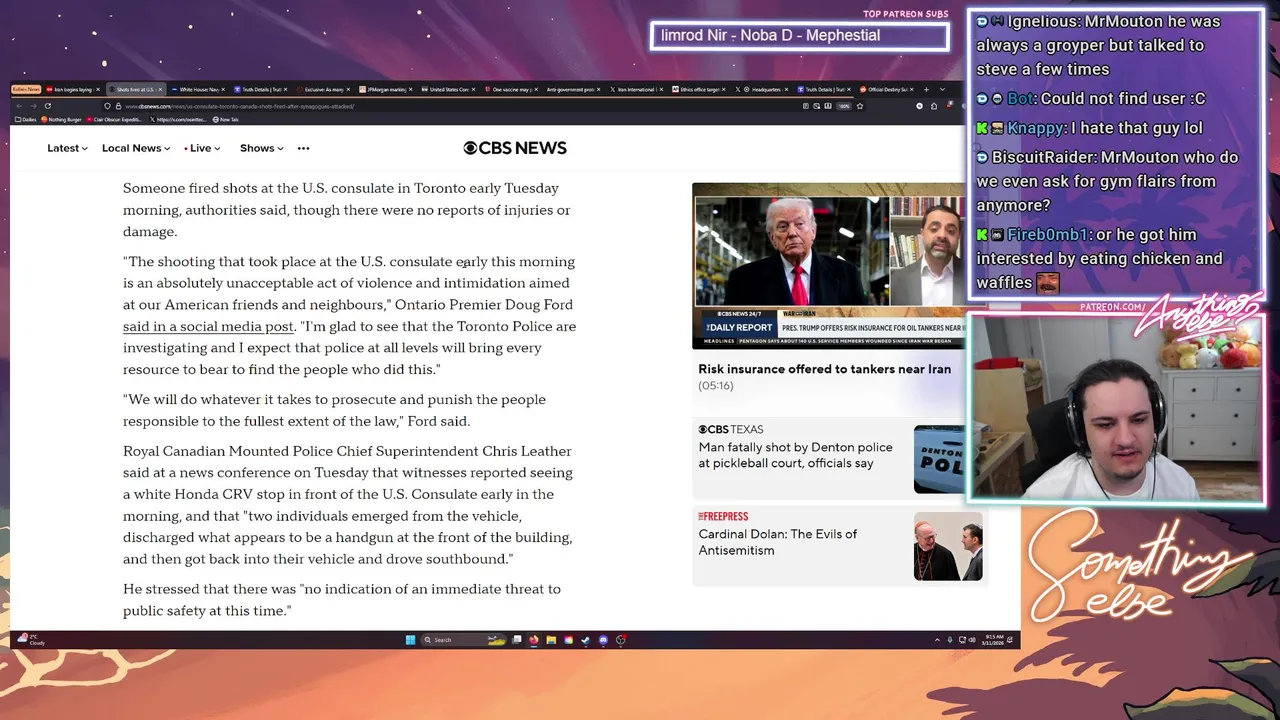Close the 'Iran begins laying' tab
Screen dimensions: 1280x720
[x=97, y=89]
